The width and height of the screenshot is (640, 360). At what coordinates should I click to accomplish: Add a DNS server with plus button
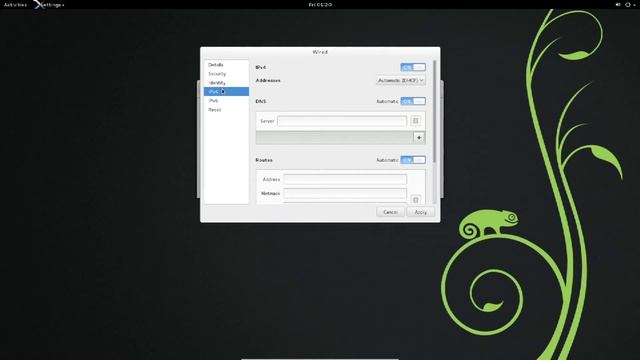pyautogui.click(x=419, y=138)
